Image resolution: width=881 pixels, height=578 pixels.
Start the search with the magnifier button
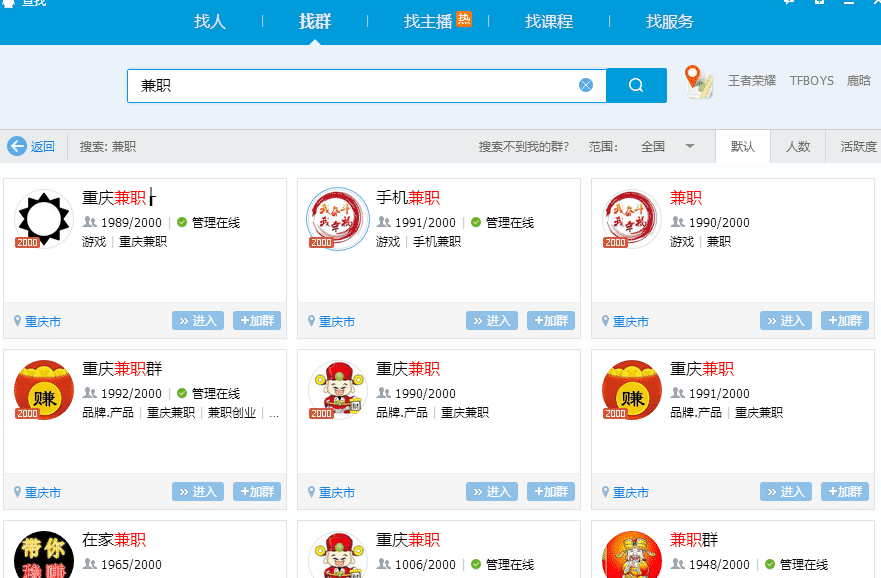pos(636,85)
